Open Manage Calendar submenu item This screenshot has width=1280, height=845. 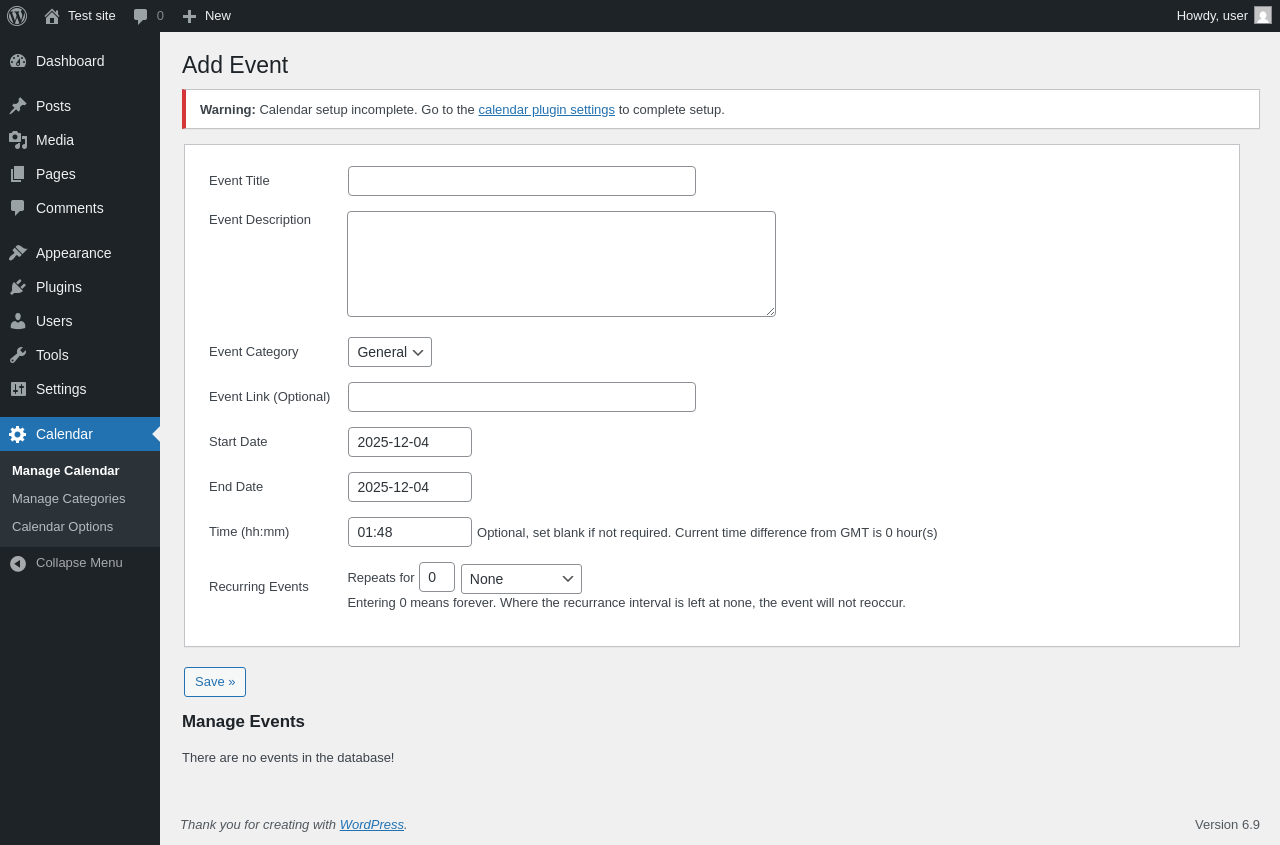[x=66, y=471]
